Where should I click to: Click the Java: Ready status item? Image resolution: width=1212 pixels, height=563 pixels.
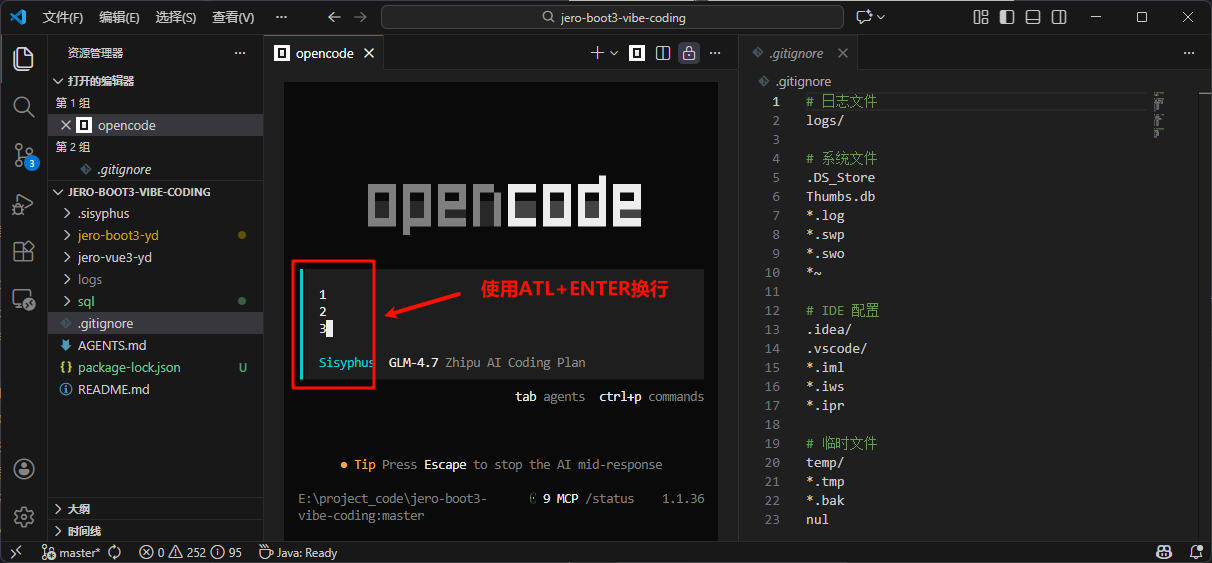(298, 552)
